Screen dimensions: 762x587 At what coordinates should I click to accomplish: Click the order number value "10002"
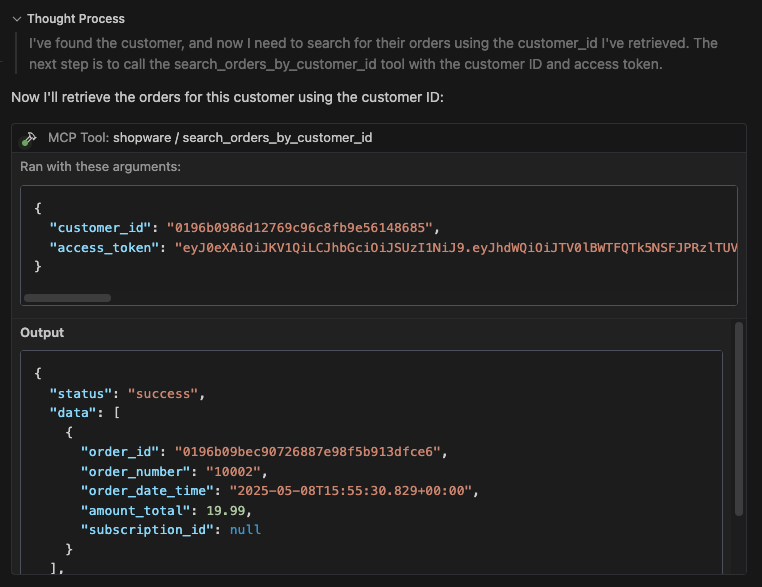233,472
